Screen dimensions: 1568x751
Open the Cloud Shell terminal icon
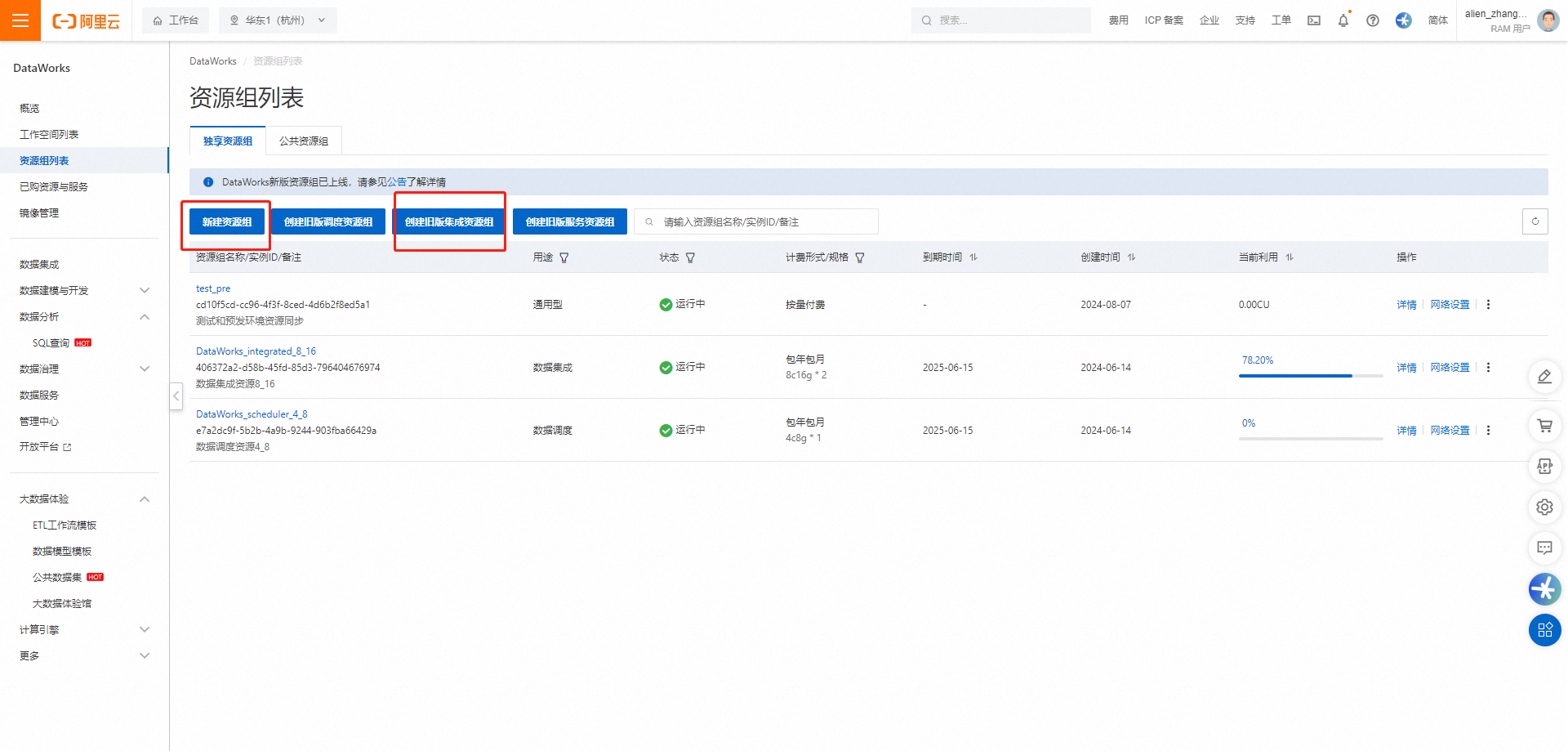point(1314,20)
